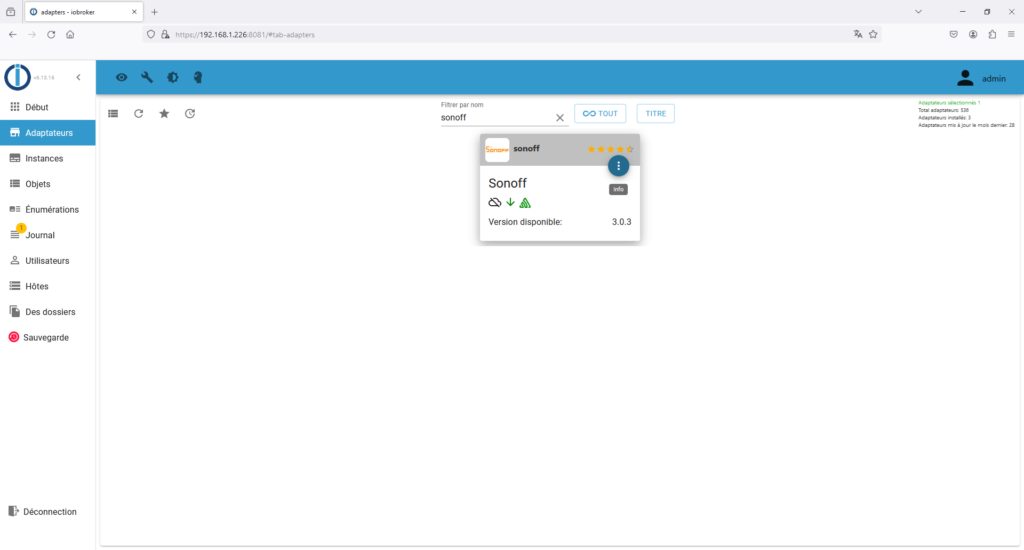The image size is (1024, 550).
Task: Open the Hôtes page
Action: point(48,286)
